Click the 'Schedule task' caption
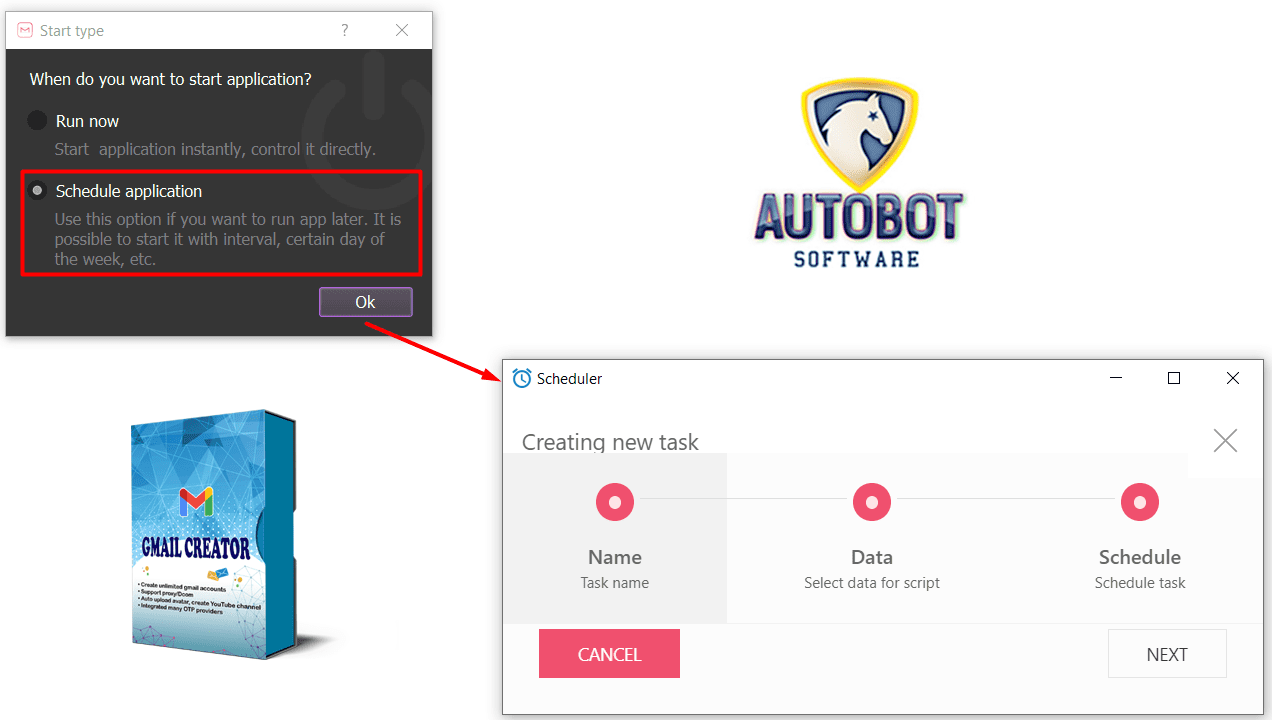This screenshot has width=1272, height=720. point(1140,583)
